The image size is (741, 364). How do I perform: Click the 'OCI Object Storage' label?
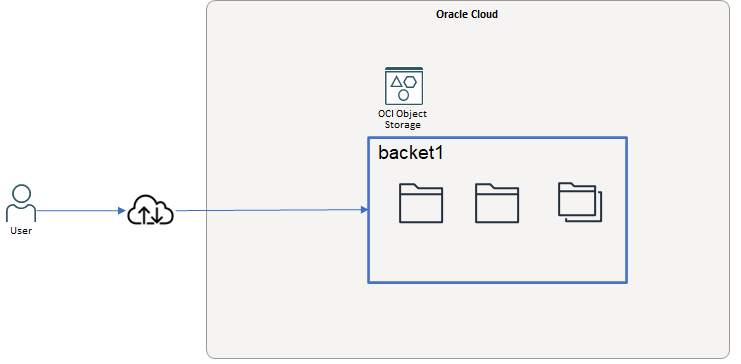click(402, 119)
